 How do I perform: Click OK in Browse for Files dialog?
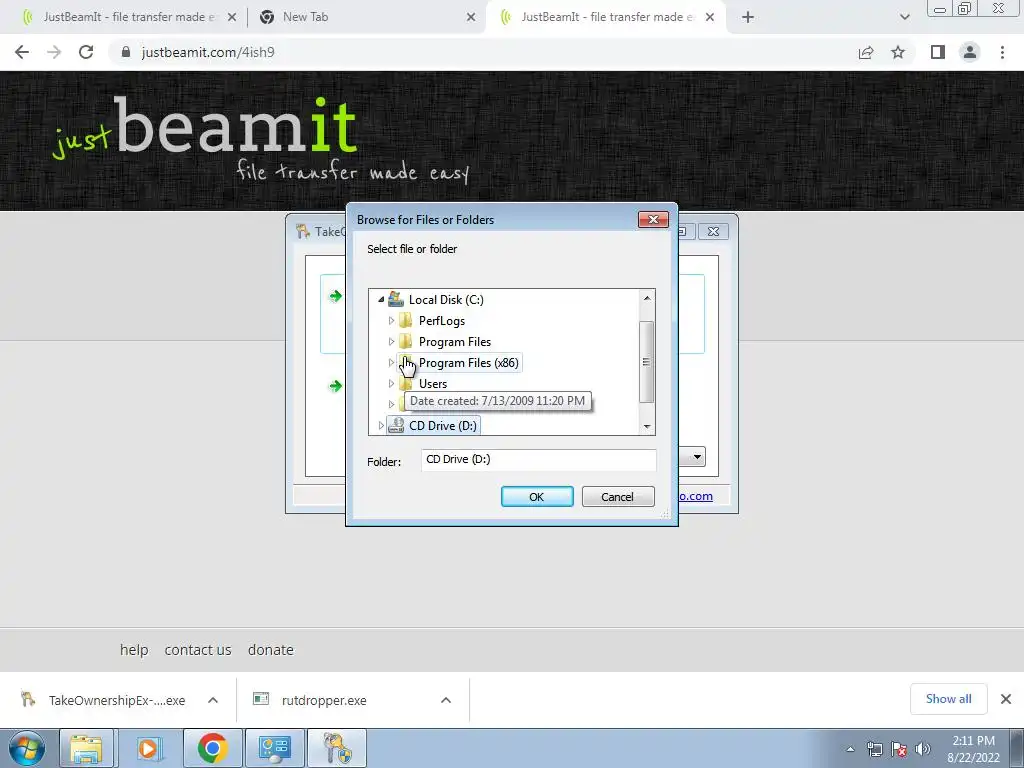537,496
